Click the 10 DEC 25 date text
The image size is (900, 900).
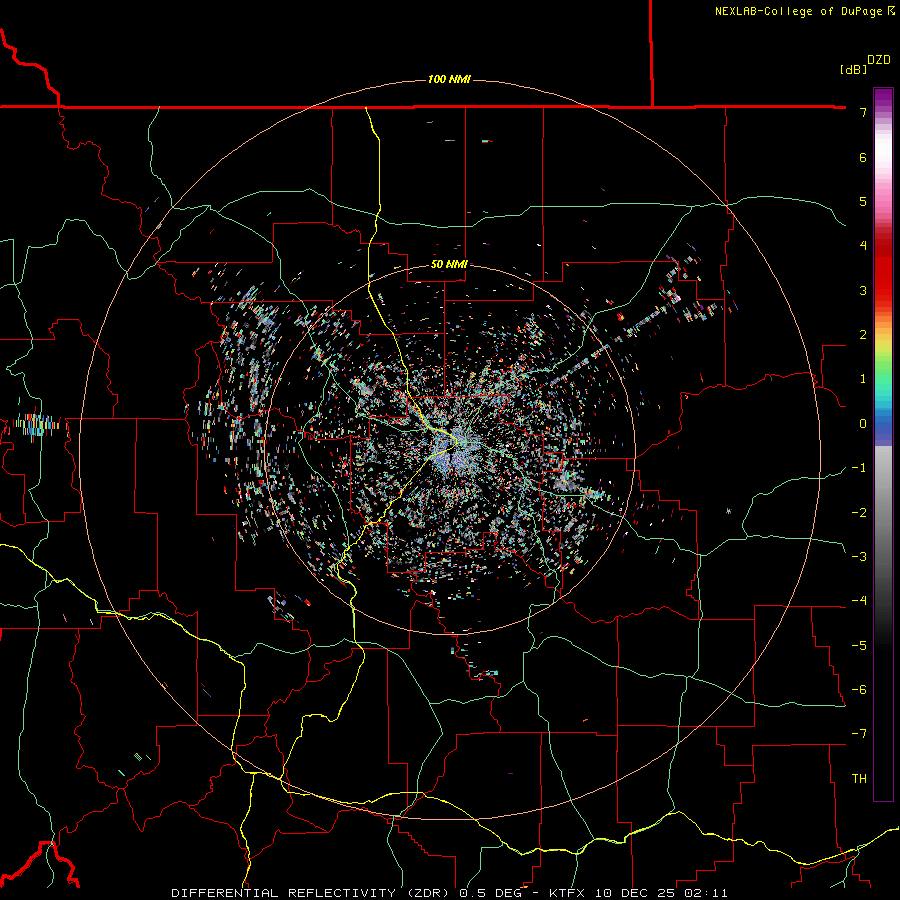[x=635, y=893]
